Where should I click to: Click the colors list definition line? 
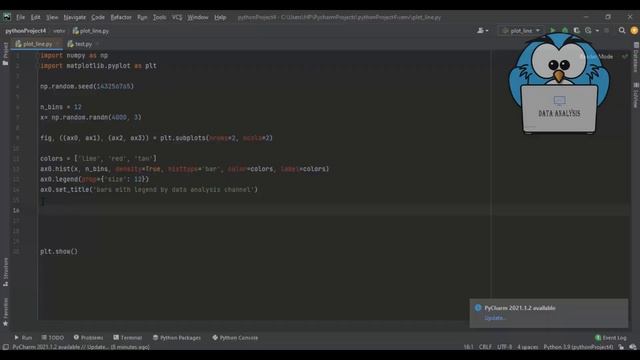(98, 158)
